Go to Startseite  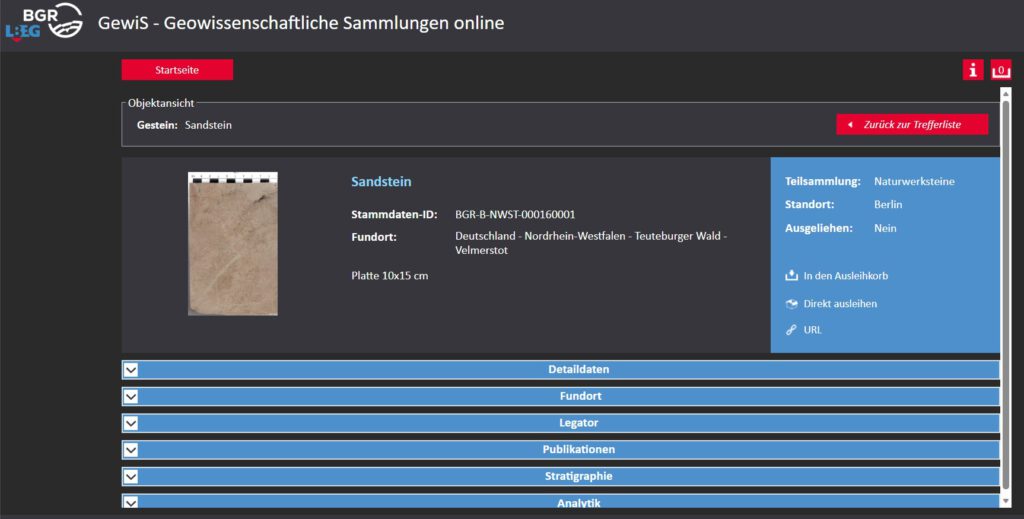coord(177,70)
